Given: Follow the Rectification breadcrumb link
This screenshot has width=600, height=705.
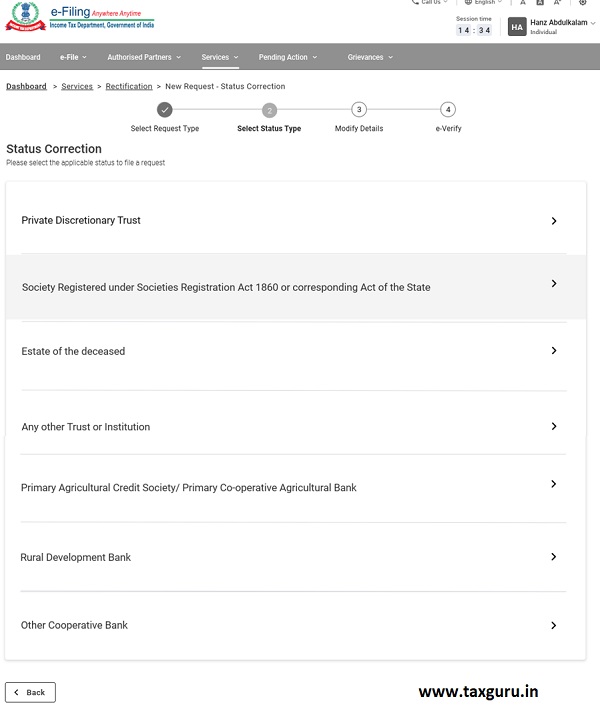Looking at the screenshot, I should click(x=129, y=87).
